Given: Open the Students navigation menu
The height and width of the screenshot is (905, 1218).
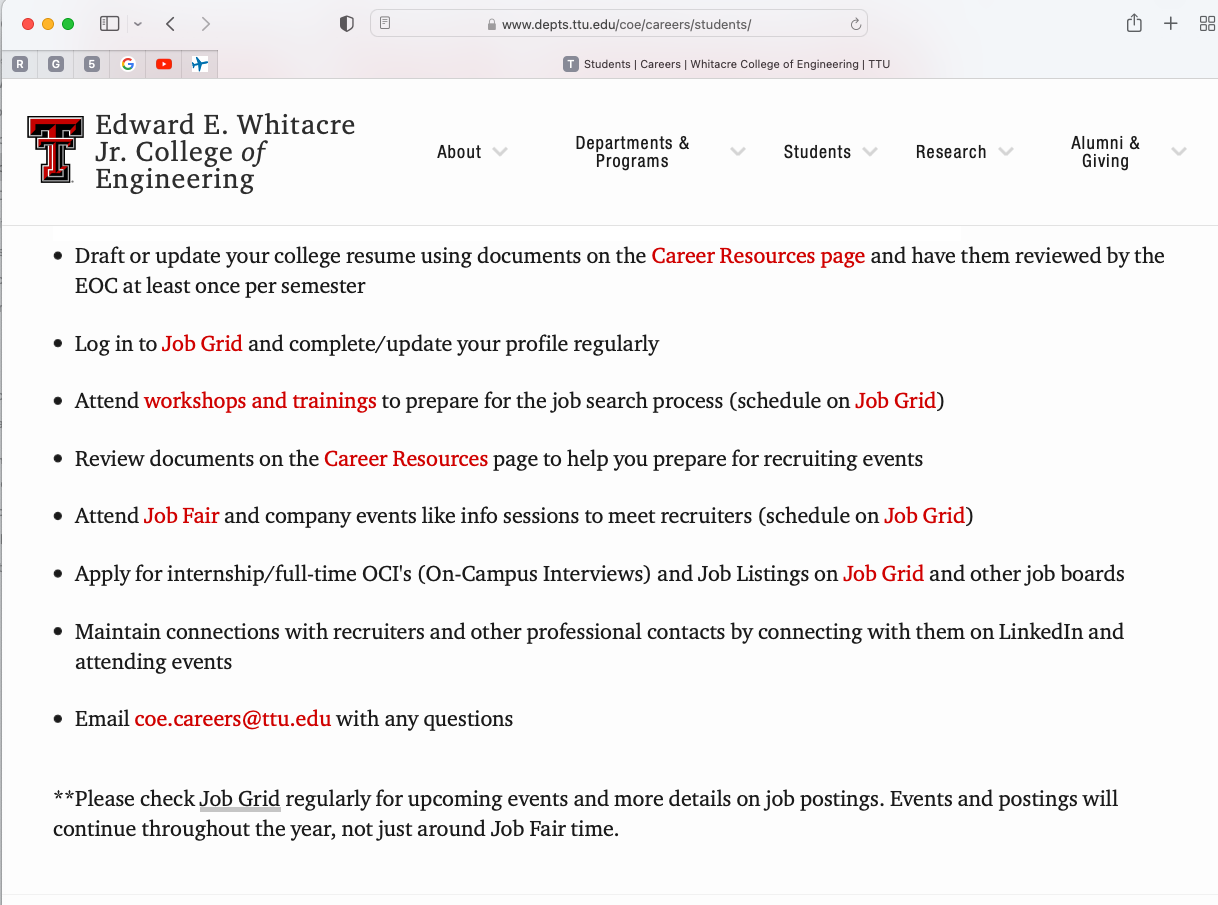Looking at the screenshot, I should (817, 152).
